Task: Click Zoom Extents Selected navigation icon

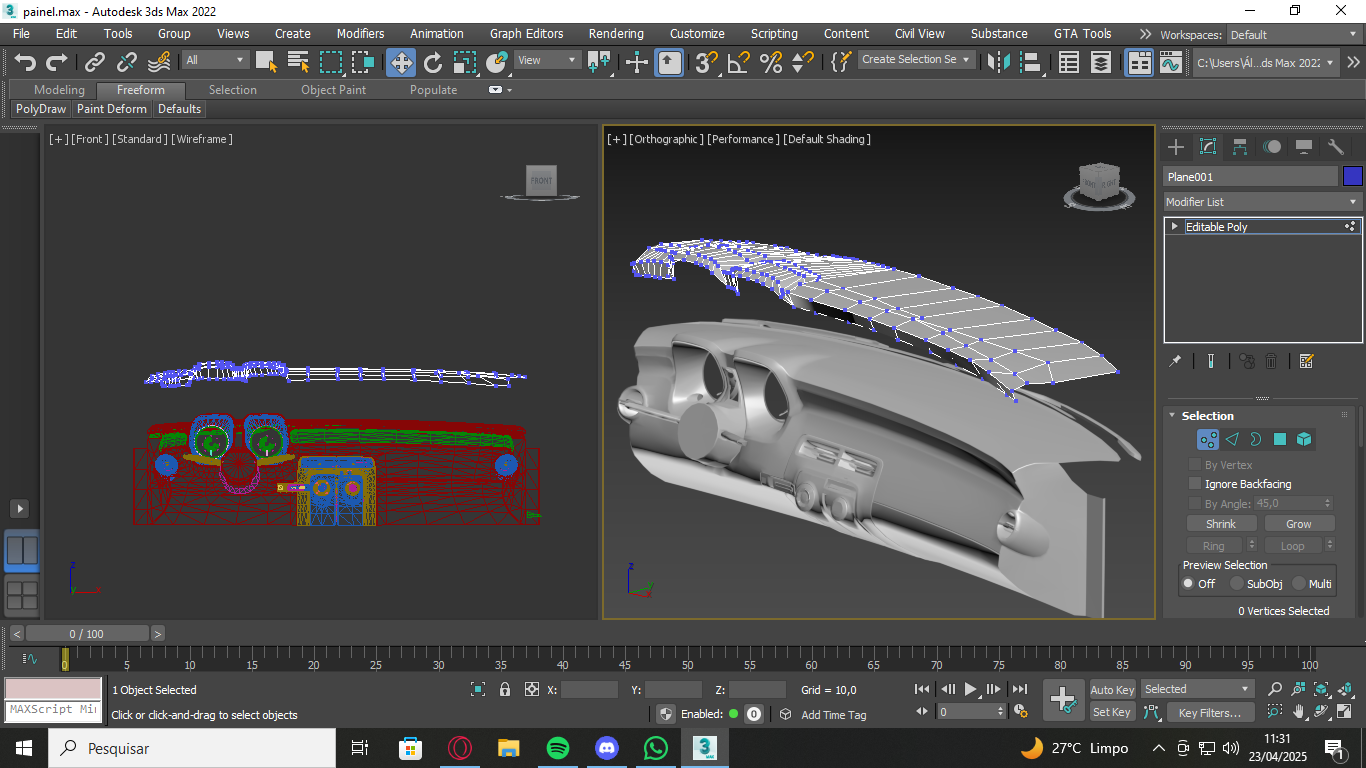Action: [x=1322, y=689]
